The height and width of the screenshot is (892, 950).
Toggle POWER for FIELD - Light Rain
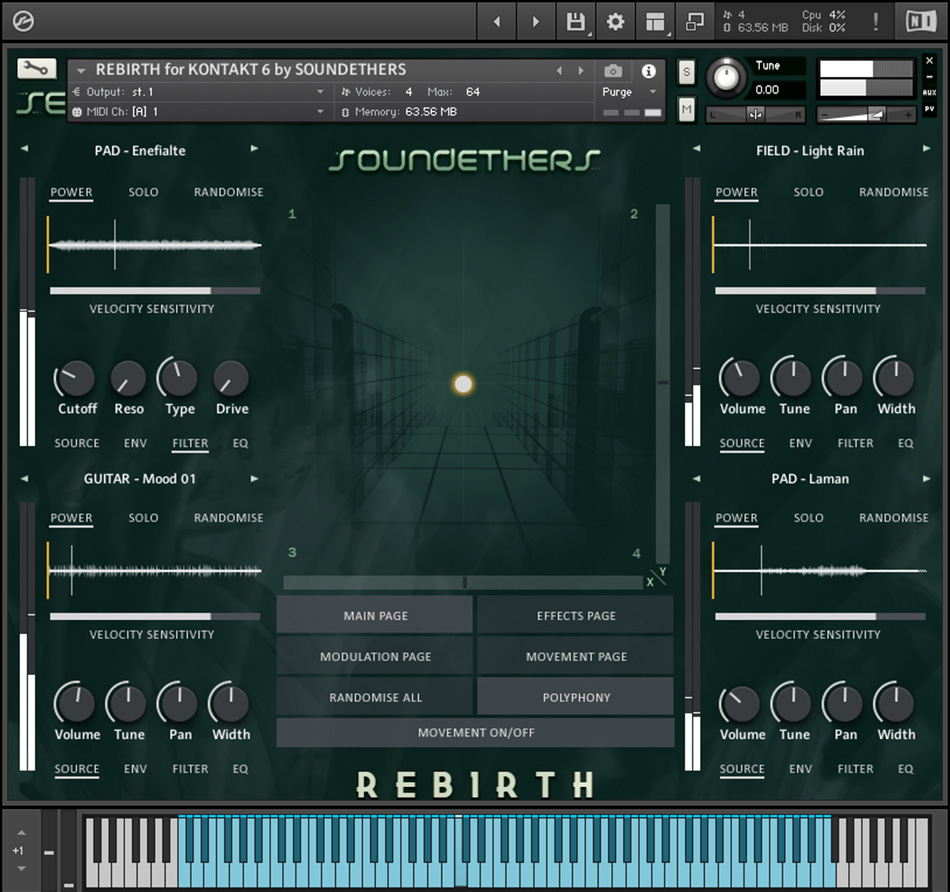(737, 192)
